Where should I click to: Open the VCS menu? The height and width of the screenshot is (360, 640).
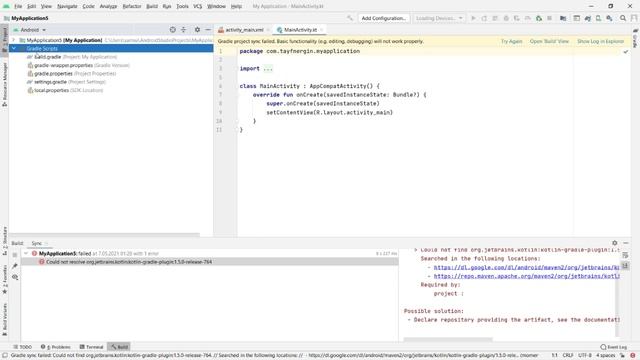tap(198, 6)
